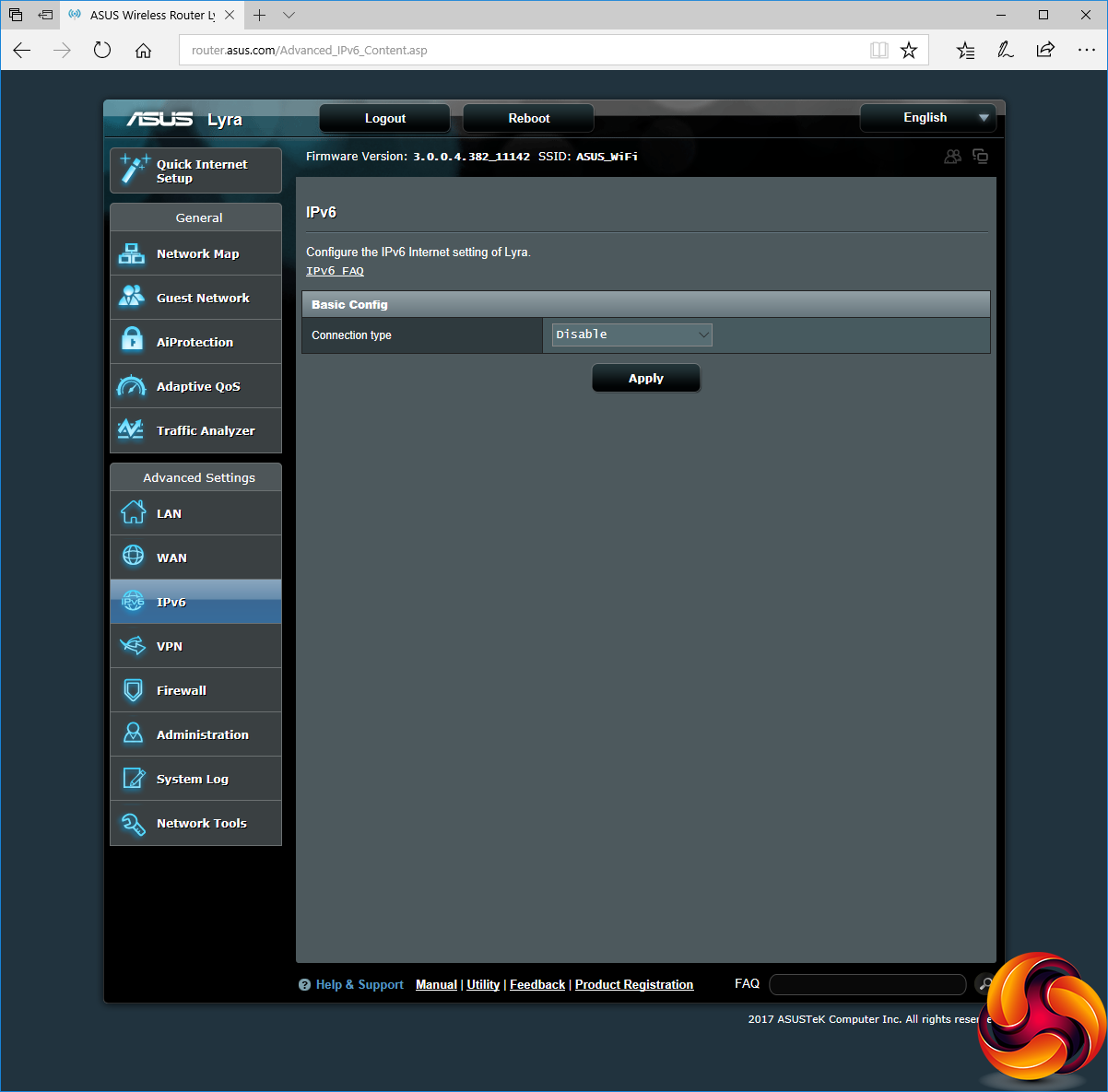The image size is (1108, 1092).
Task: Click the Network Map icon
Action: (x=132, y=253)
